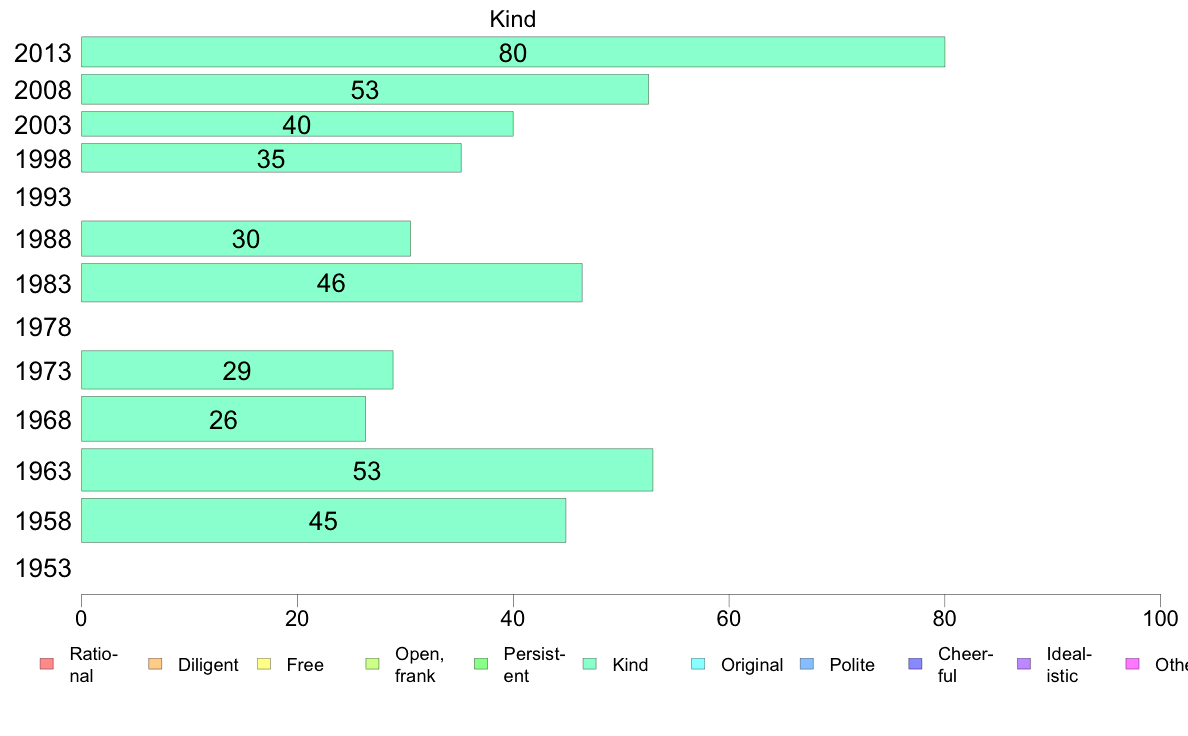Click the Kind chart title
1188x736 pixels.
[x=513, y=19]
